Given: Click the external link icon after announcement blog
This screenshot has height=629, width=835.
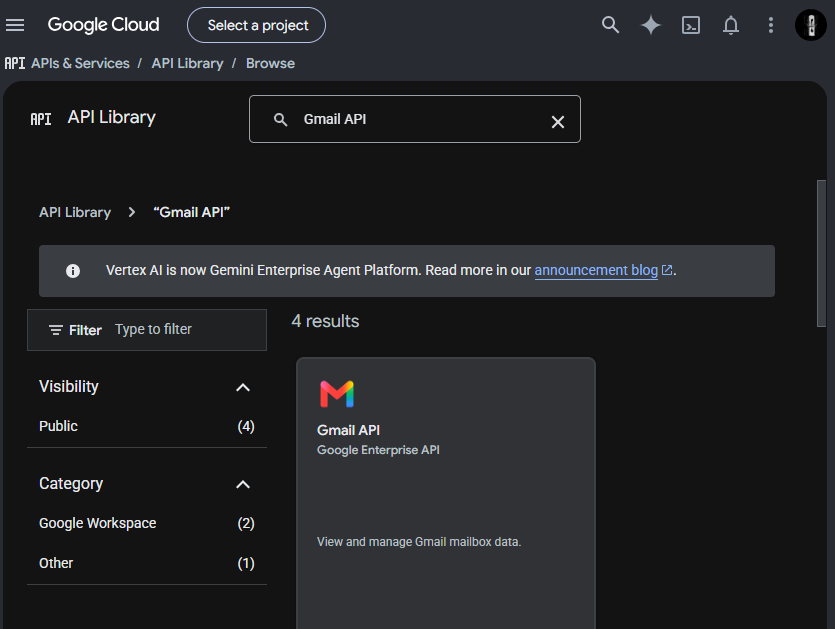Looking at the screenshot, I should [x=667, y=270].
